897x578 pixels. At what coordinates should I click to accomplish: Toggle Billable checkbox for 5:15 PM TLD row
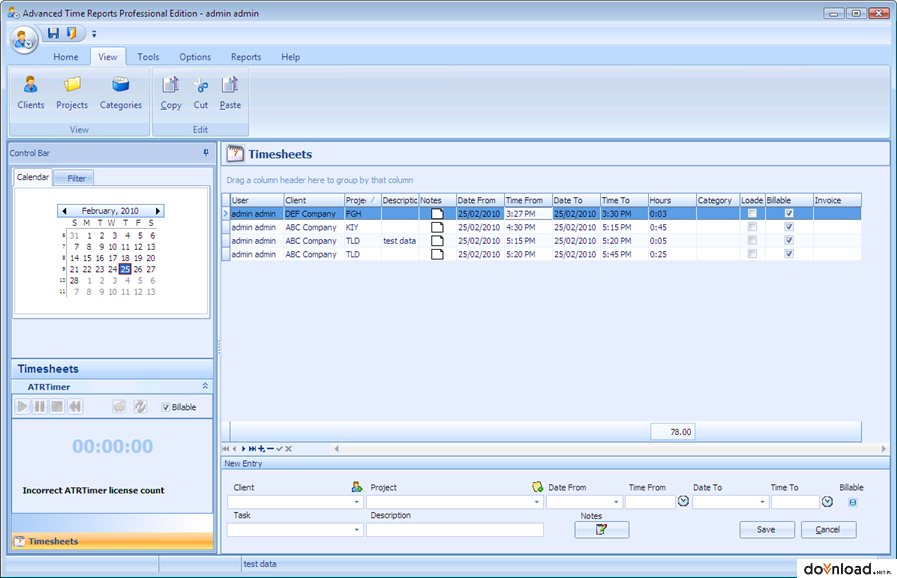click(789, 240)
